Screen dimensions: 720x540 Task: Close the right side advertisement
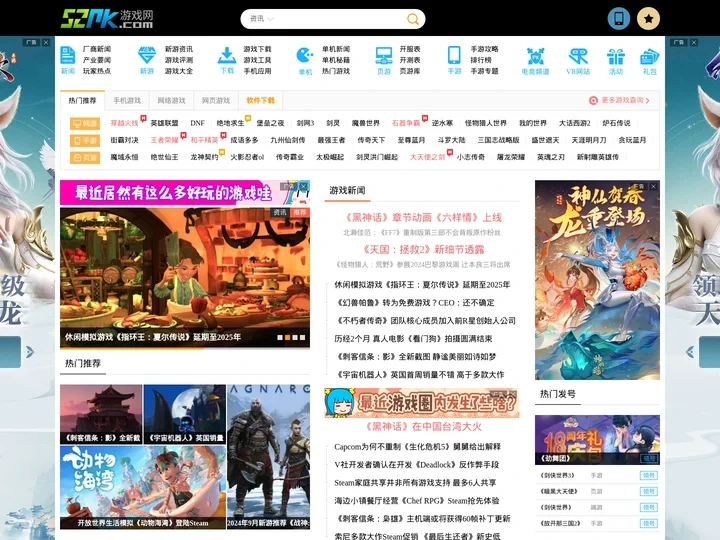(x=694, y=42)
